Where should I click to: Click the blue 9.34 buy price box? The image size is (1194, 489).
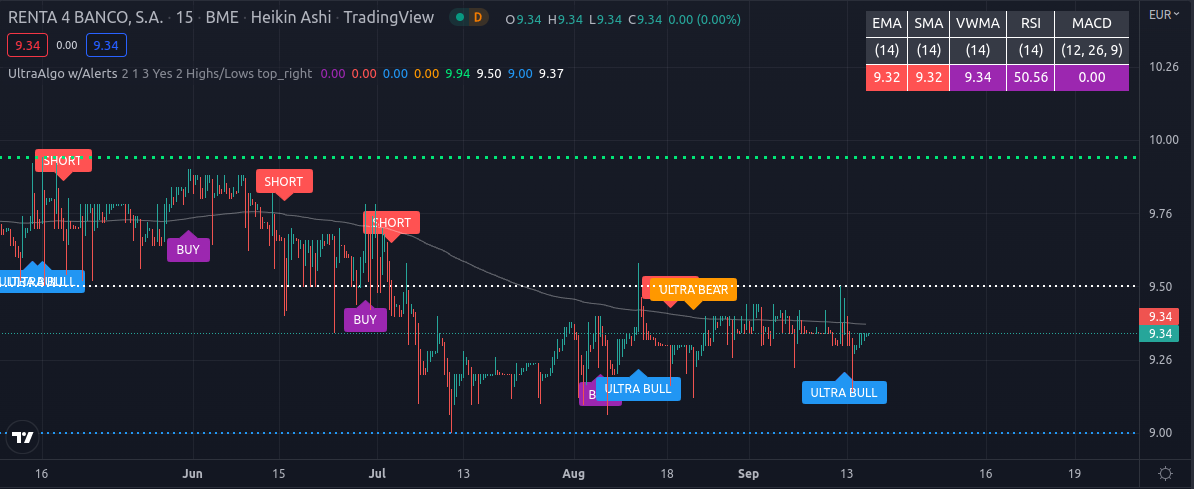(x=106, y=46)
